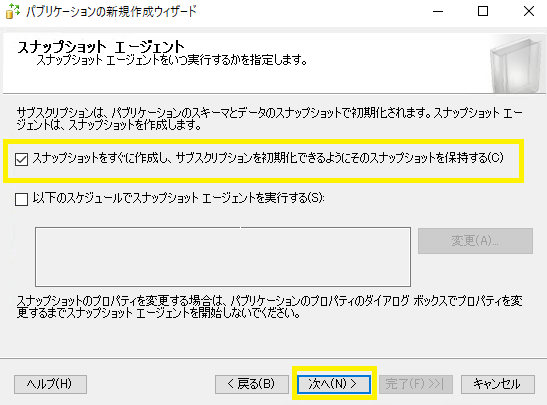Minimize the publication wizard window
The image size is (547, 405).
pos(438,12)
